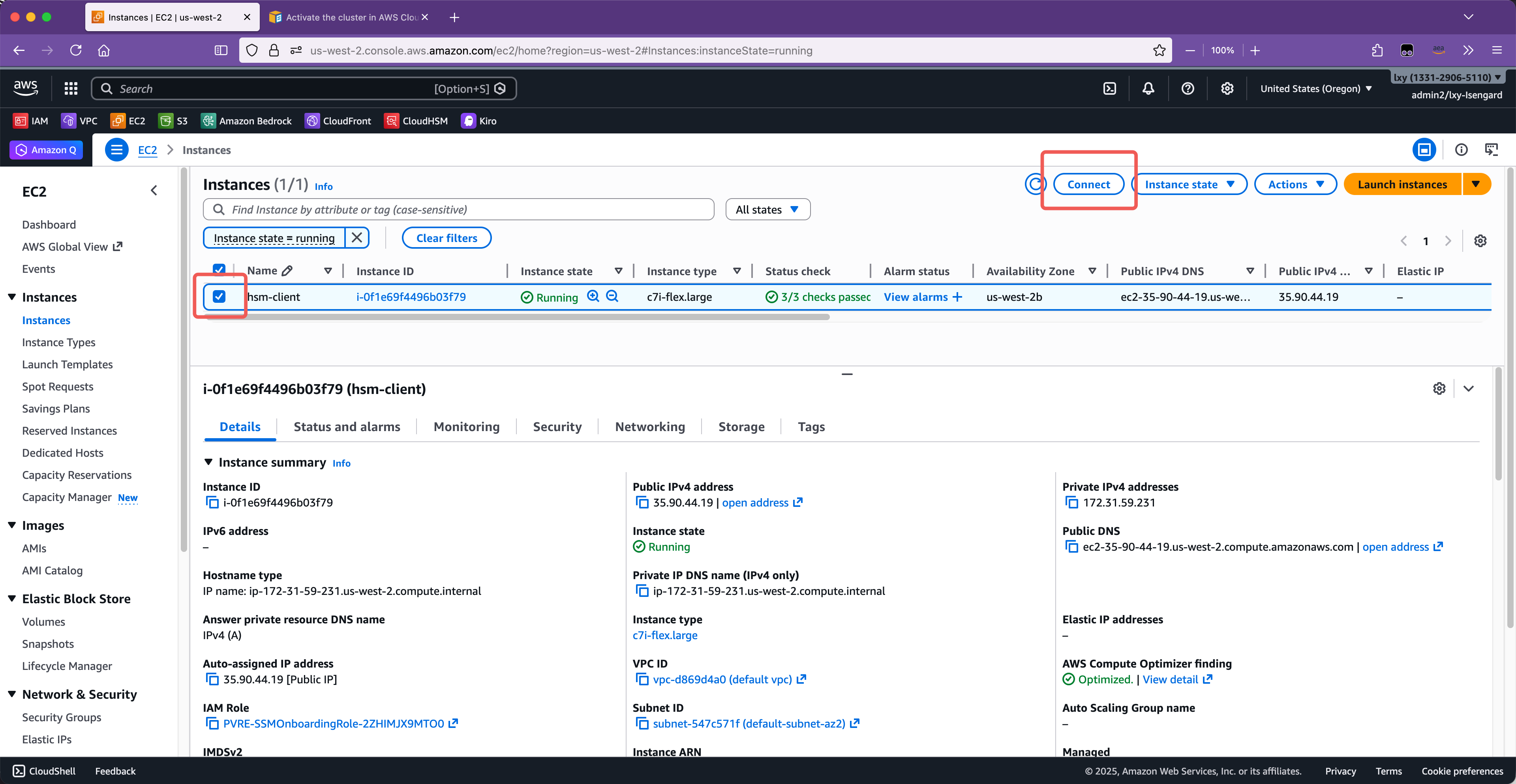Expand the Instance state dropdown button
The width and height of the screenshot is (1516, 784).
tap(1189, 184)
